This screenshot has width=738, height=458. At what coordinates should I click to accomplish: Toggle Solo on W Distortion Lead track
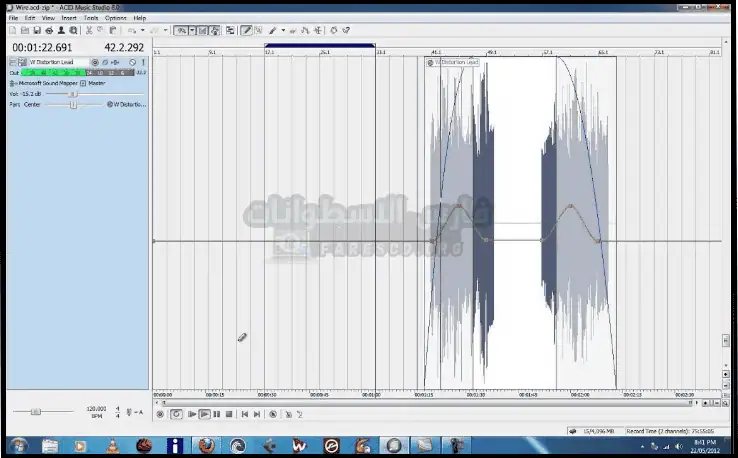pyautogui.click(x=142, y=62)
